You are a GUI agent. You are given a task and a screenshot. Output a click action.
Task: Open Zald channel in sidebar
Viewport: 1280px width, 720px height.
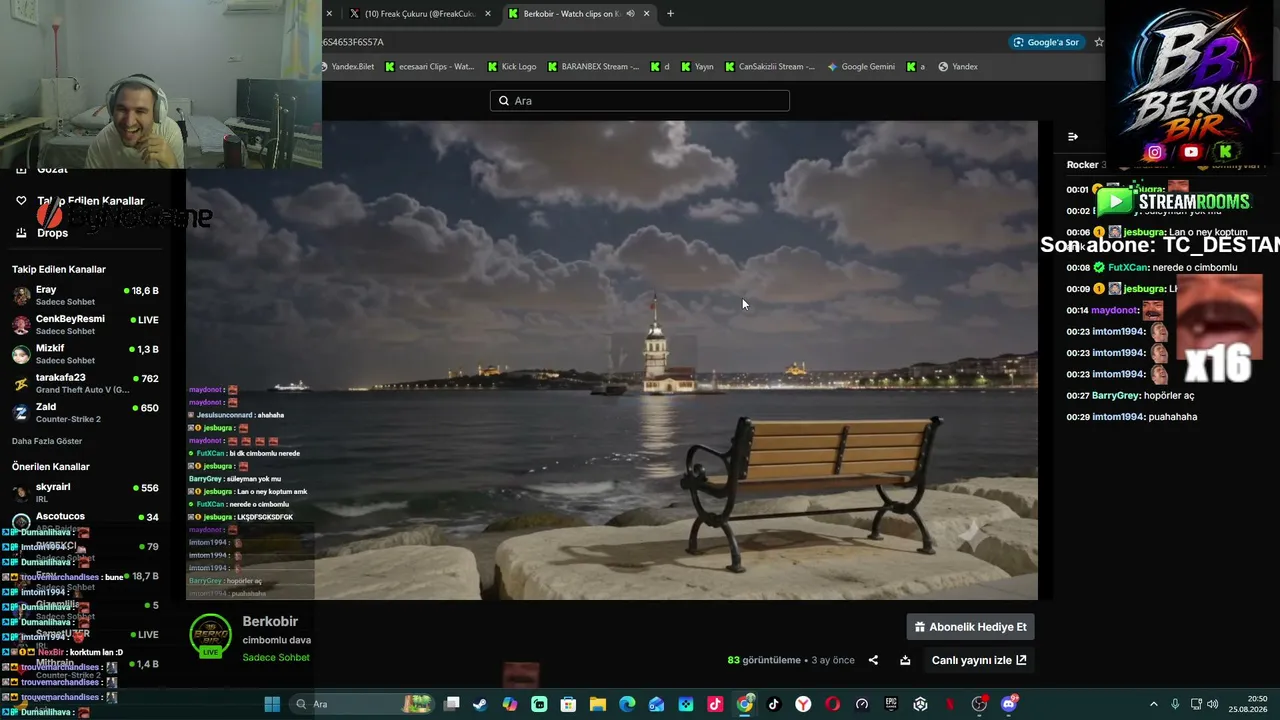[x=85, y=413]
